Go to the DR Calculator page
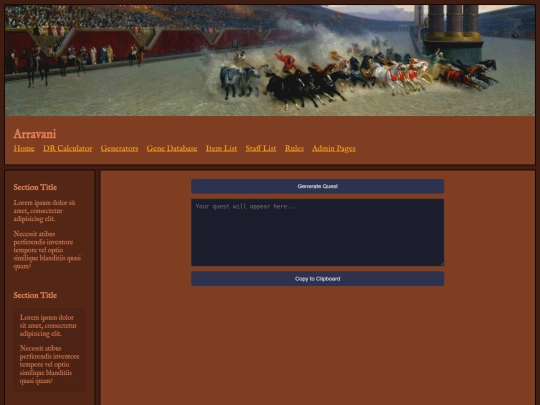Screen dimensions: 540x405 [68, 148]
